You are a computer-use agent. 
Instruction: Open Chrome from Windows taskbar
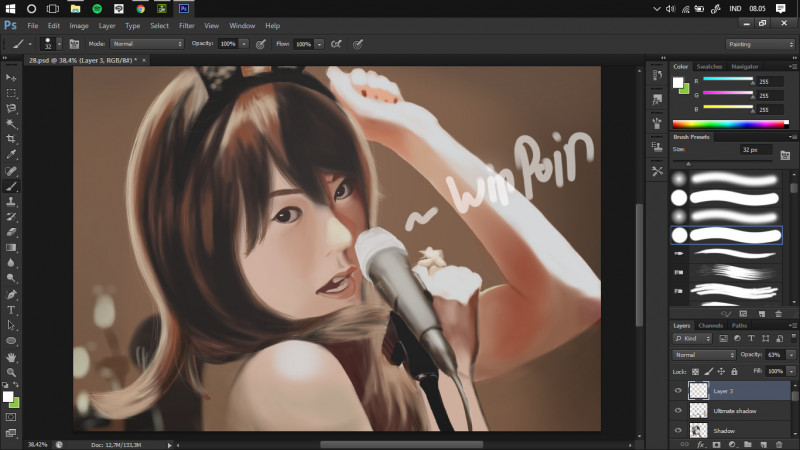point(140,9)
